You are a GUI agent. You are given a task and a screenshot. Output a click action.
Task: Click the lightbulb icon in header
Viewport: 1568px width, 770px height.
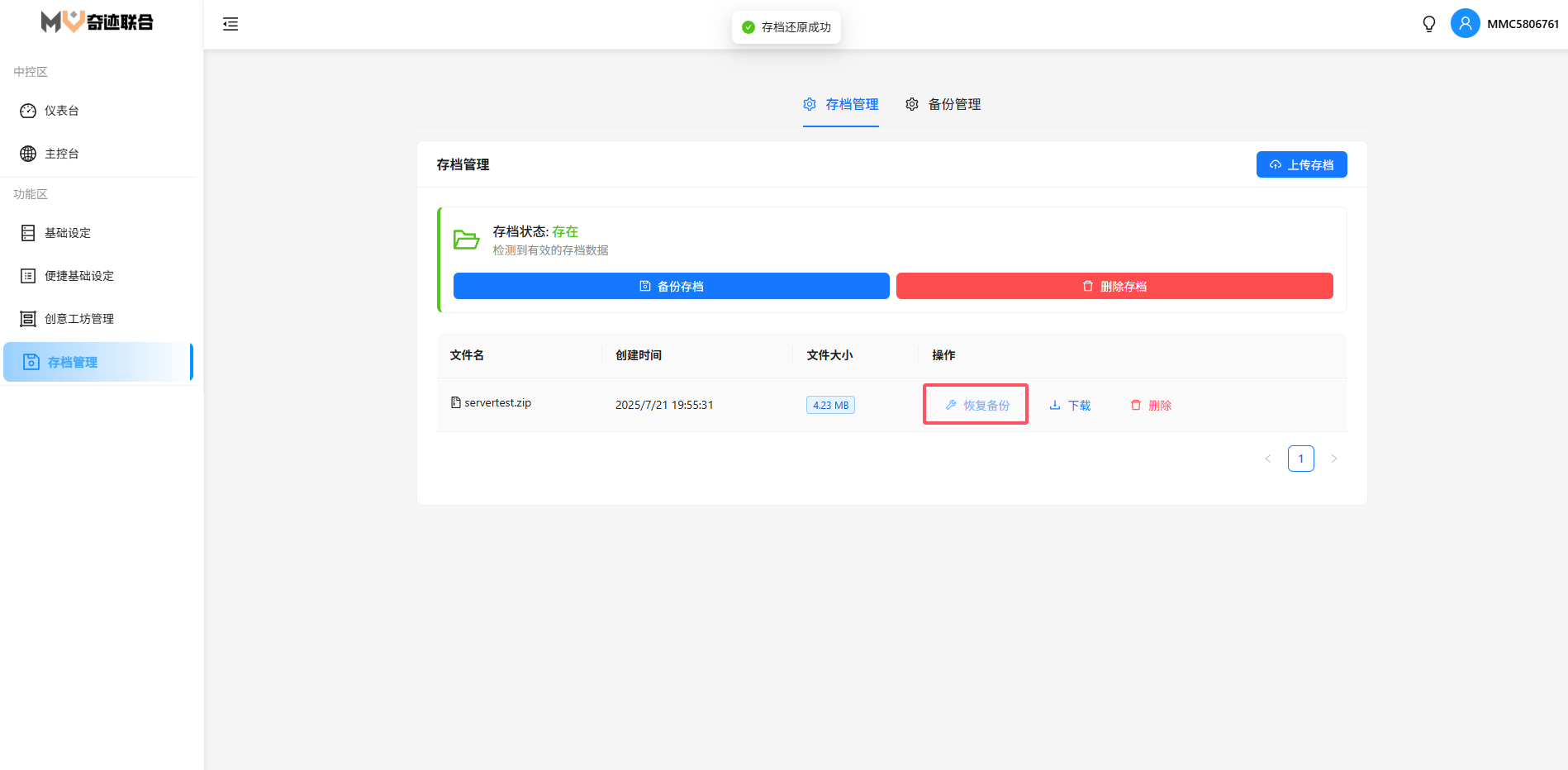(x=1428, y=24)
